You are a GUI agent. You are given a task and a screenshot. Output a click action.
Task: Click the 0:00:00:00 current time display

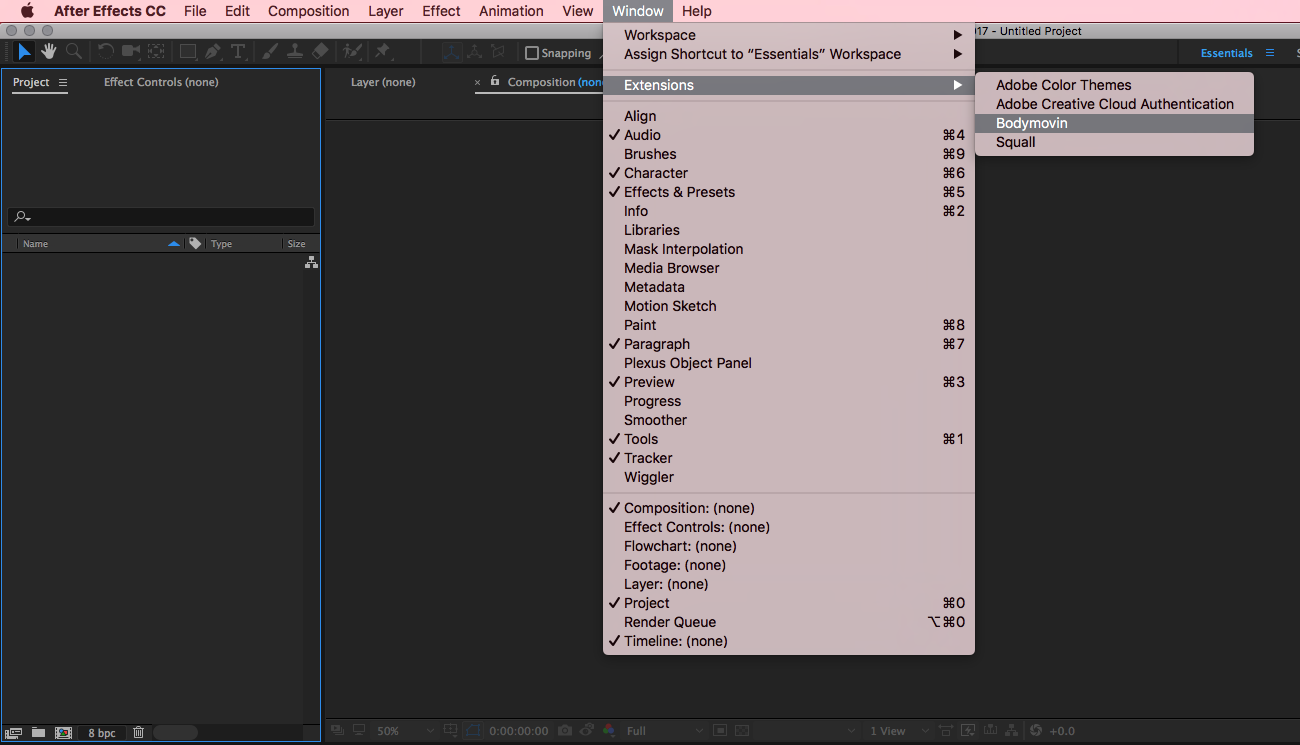point(518,731)
